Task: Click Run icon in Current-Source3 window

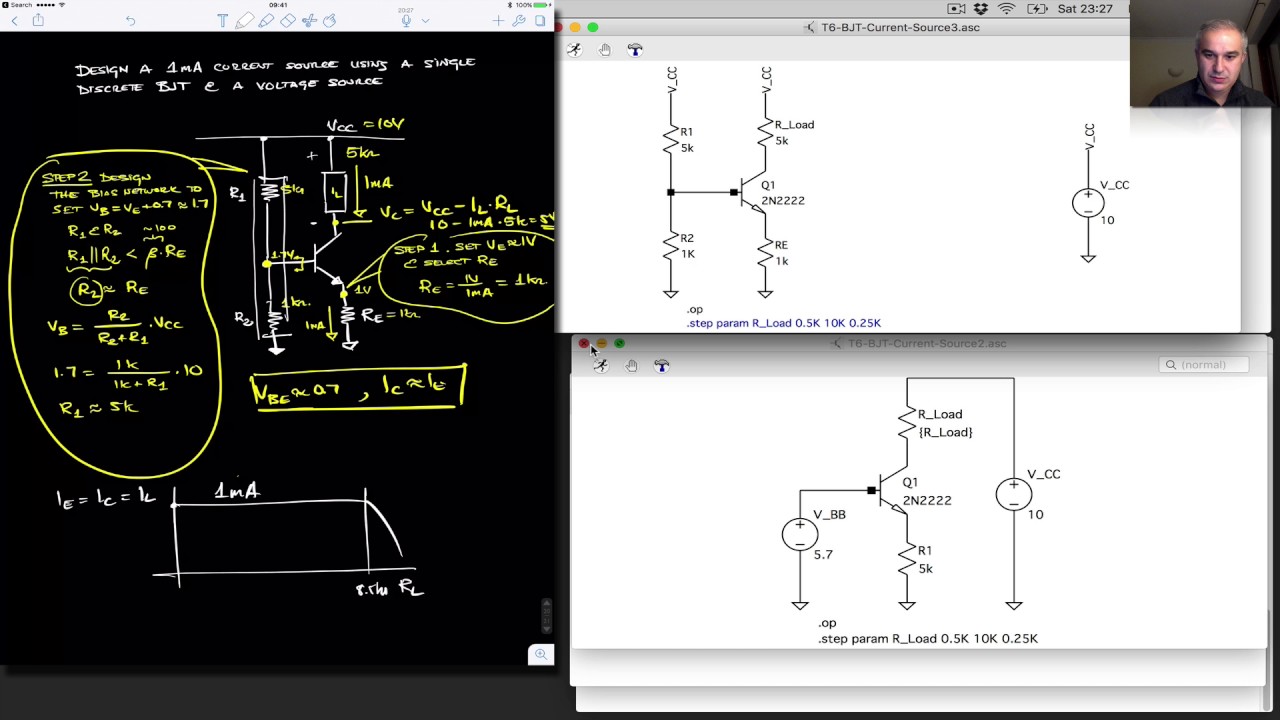Action: pyautogui.click(x=574, y=49)
